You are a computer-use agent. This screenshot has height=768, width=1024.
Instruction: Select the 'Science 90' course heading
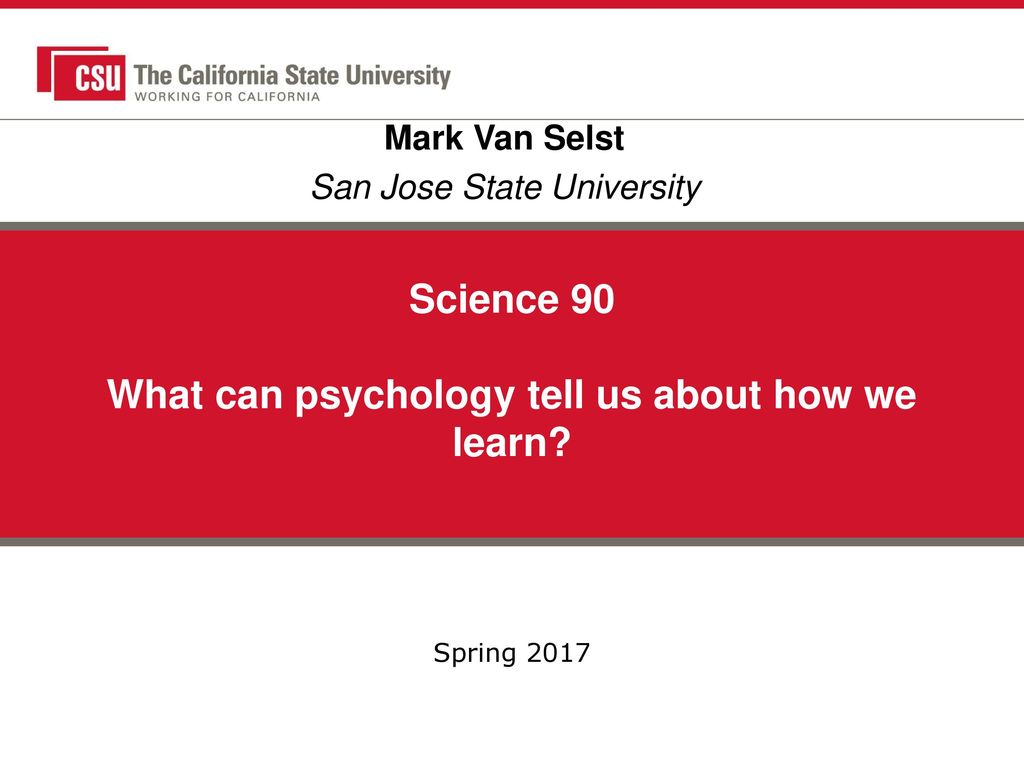(x=511, y=299)
